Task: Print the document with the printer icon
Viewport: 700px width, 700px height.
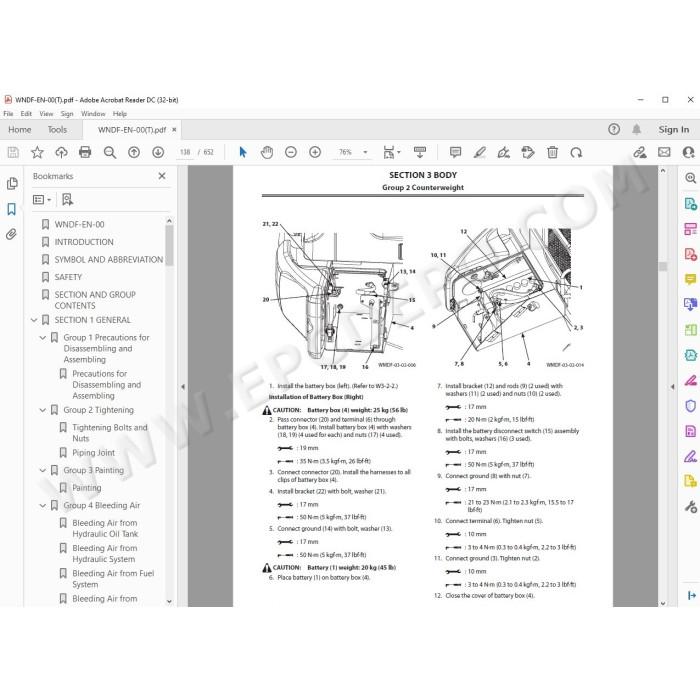Action: coord(85,152)
